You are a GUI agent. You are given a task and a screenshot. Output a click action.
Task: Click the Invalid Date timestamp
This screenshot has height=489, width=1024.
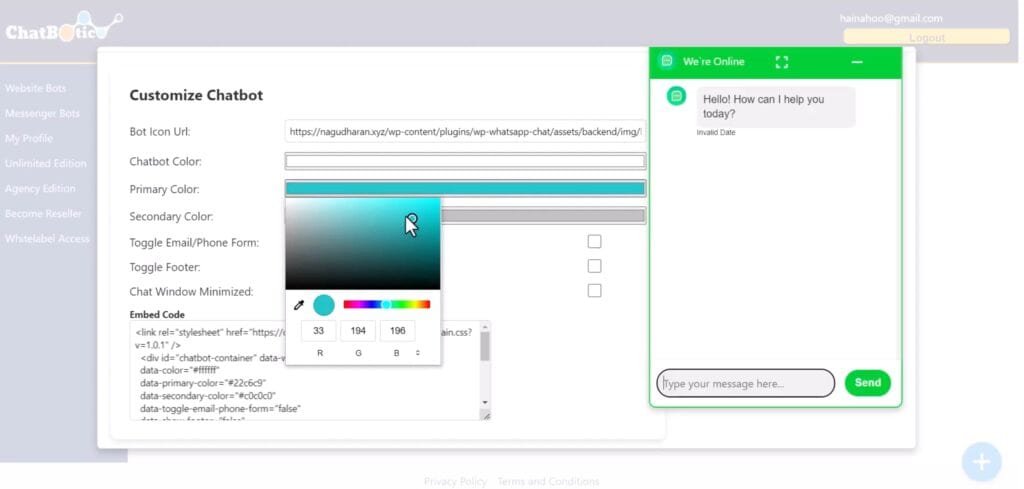tap(716, 133)
